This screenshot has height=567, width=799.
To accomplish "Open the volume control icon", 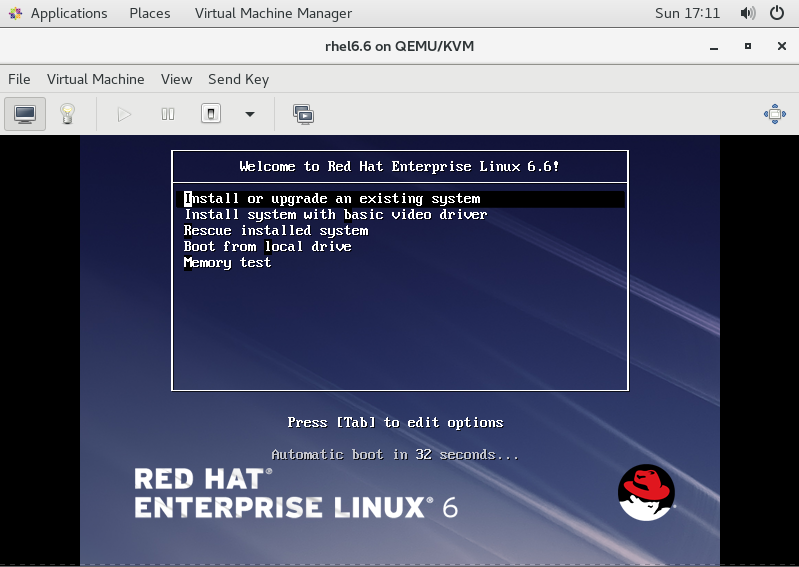I will (748, 13).
